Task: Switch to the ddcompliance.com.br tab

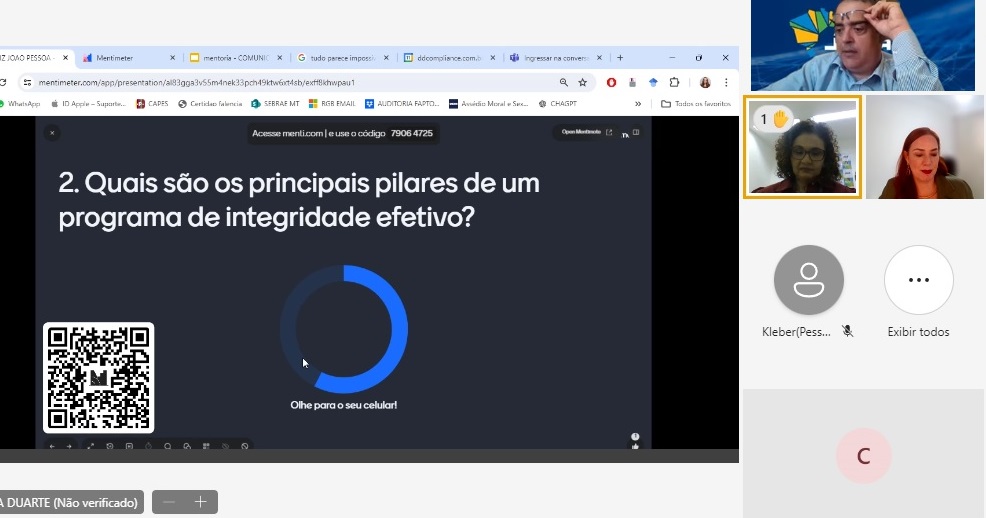Action: pyautogui.click(x=448, y=58)
